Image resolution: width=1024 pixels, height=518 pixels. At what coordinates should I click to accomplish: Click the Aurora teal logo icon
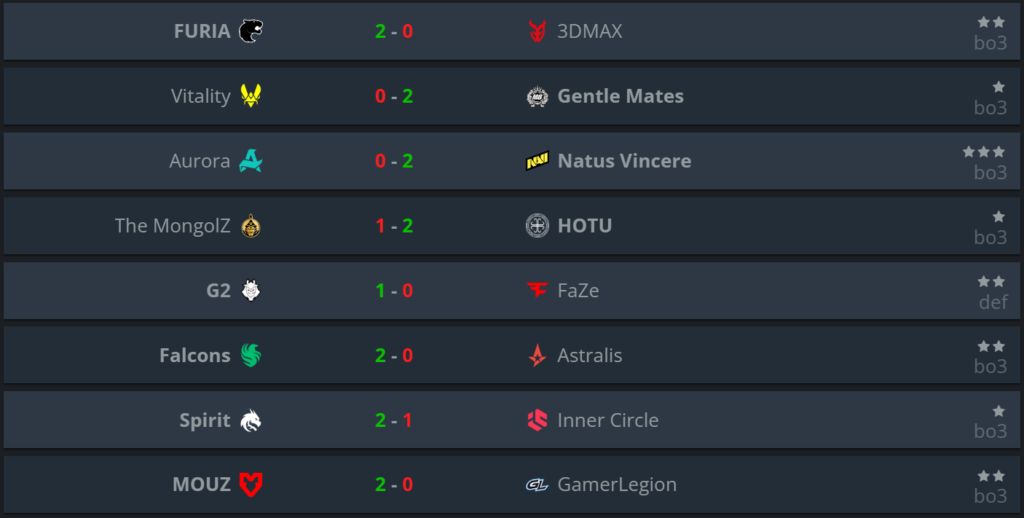[250, 161]
